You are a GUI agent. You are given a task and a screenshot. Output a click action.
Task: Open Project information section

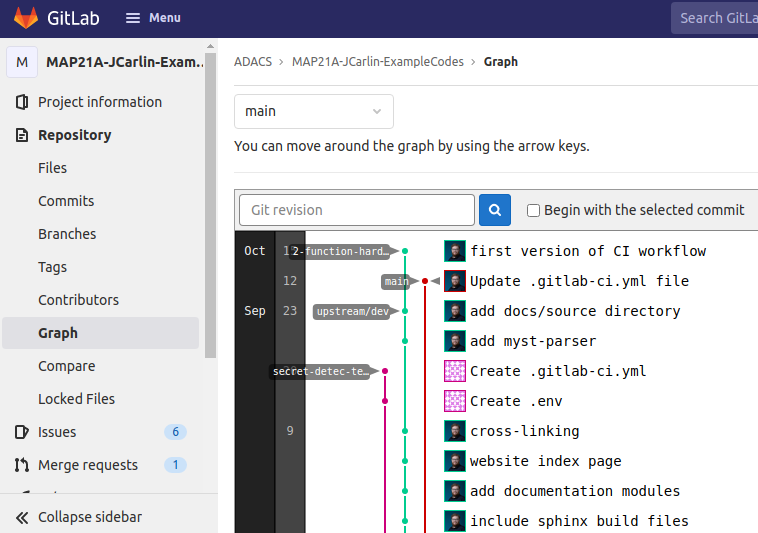pyautogui.click(x=100, y=102)
